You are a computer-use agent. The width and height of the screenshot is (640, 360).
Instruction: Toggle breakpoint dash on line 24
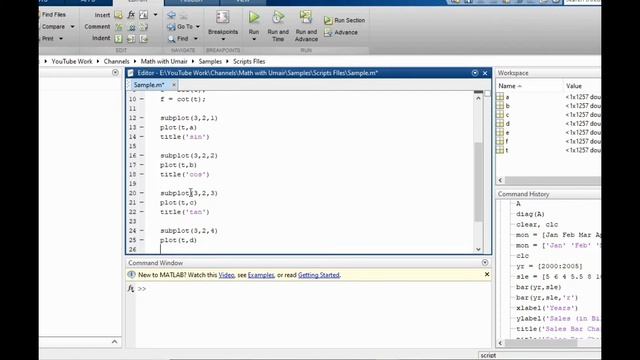pyautogui.click(x=142, y=231)
